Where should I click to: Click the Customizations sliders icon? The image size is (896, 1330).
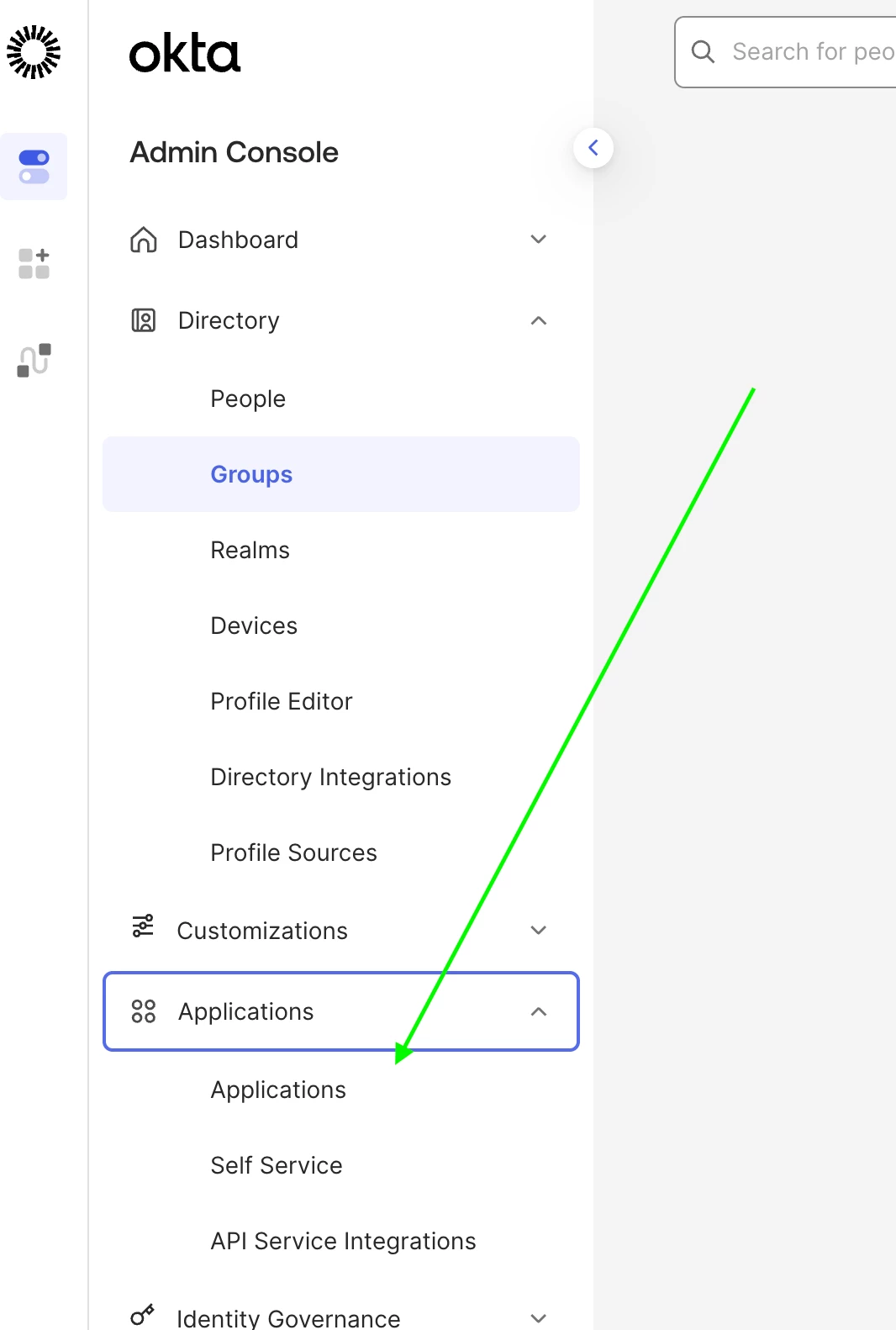tap(143, 926)
